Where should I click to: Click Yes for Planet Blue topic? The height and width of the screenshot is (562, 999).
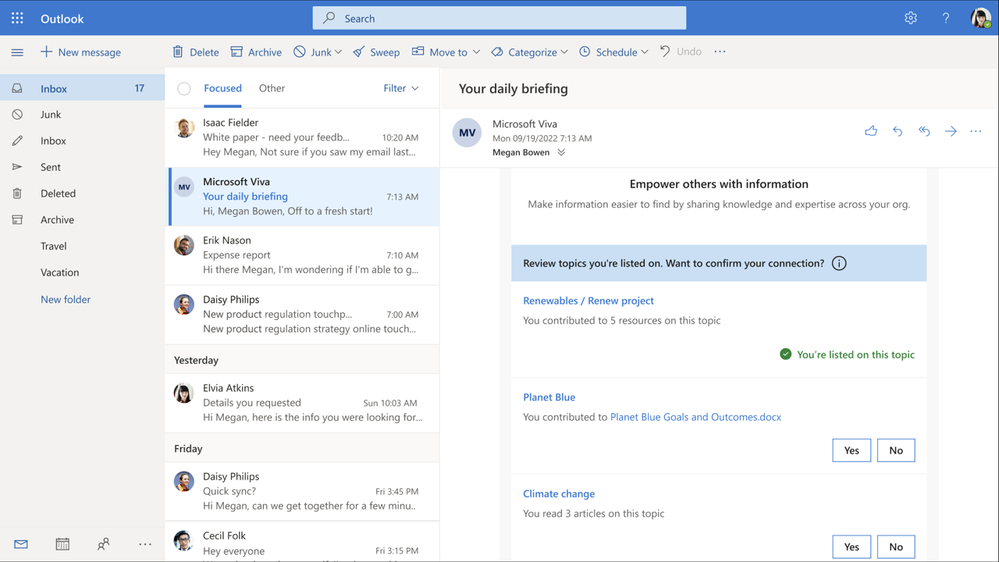[x=851, y=450]
